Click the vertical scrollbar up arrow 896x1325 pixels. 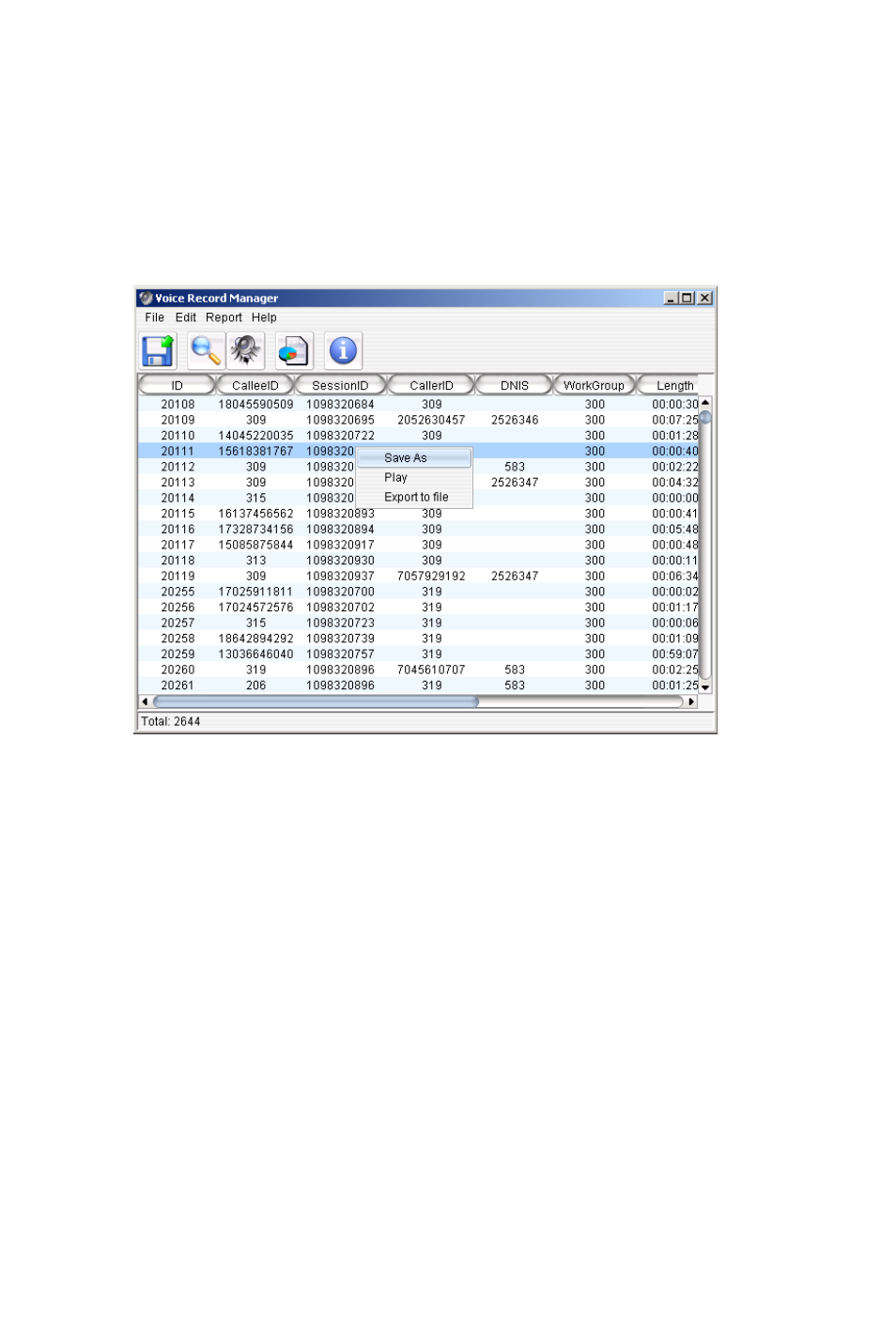coord(705,403)
